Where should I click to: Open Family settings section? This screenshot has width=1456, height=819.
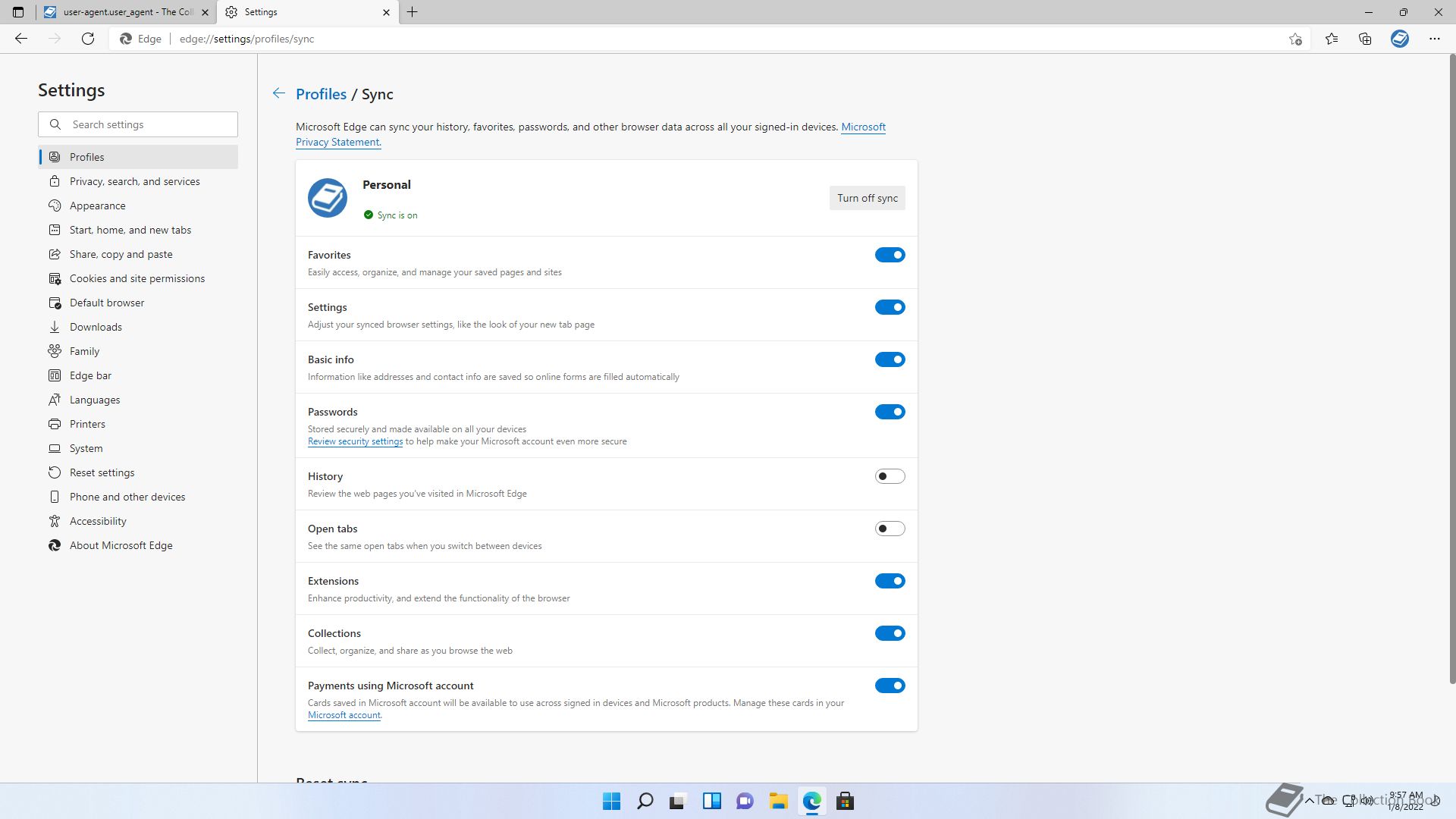[x=138, y=351]
